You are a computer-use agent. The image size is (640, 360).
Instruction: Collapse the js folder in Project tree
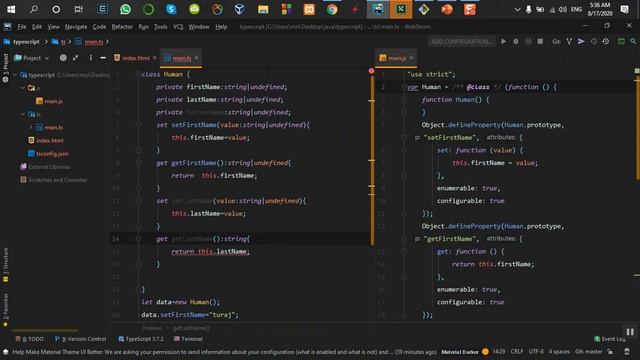23,88
